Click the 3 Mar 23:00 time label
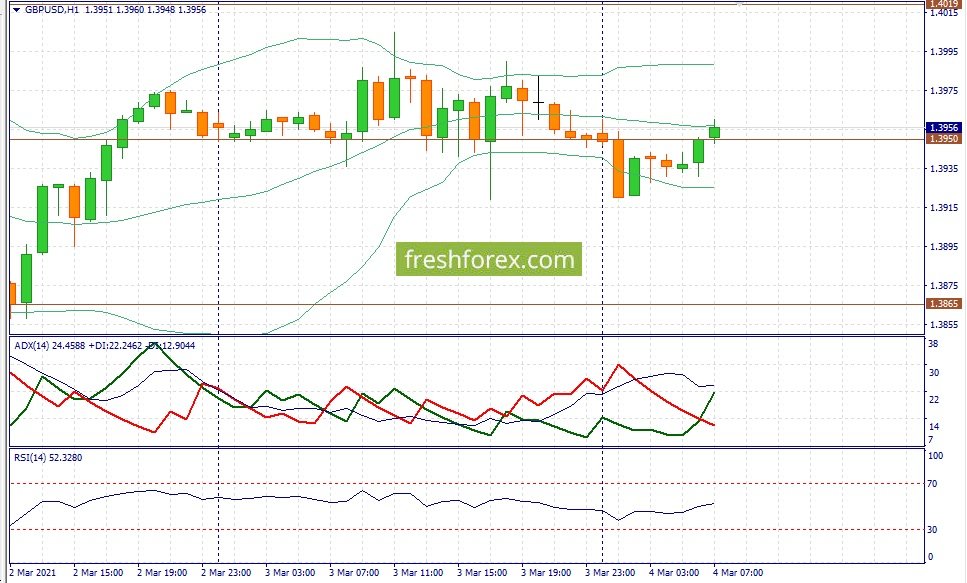This screenshot has width=967, height=583. click(611, 573)
